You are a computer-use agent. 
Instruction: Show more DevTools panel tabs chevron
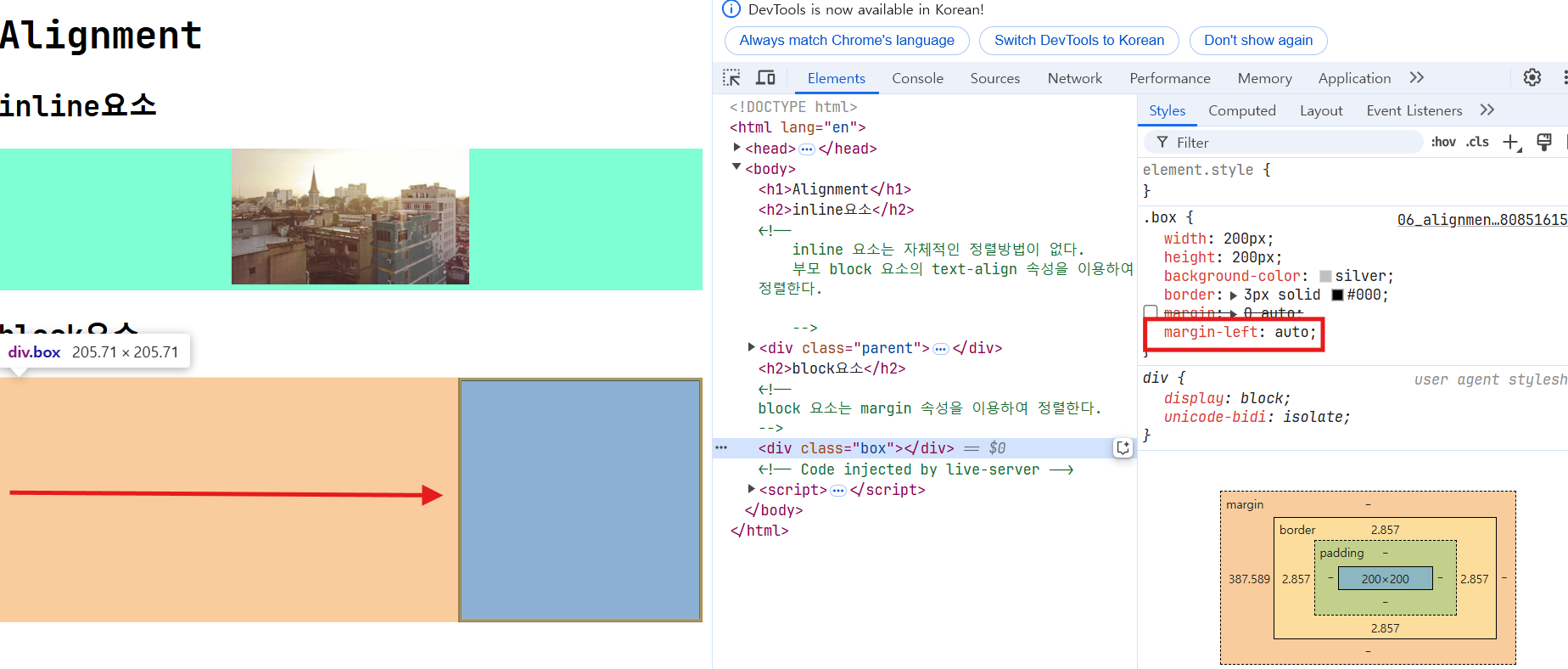tap(1417, 77)
